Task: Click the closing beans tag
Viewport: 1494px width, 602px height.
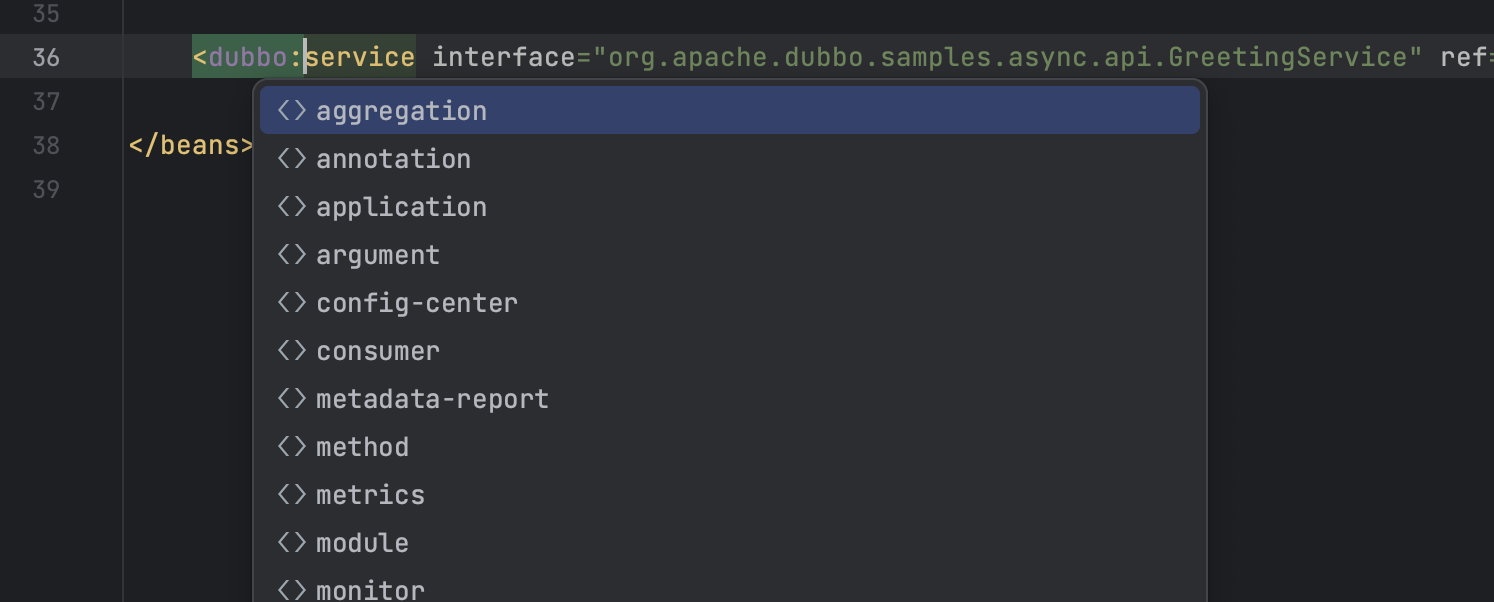Action: point(190,146)
